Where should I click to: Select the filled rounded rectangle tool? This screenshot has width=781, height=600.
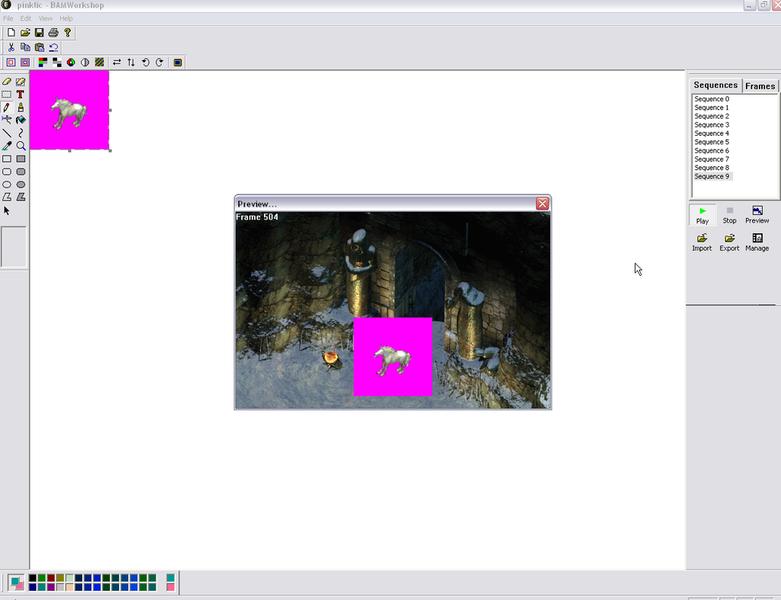20,172
